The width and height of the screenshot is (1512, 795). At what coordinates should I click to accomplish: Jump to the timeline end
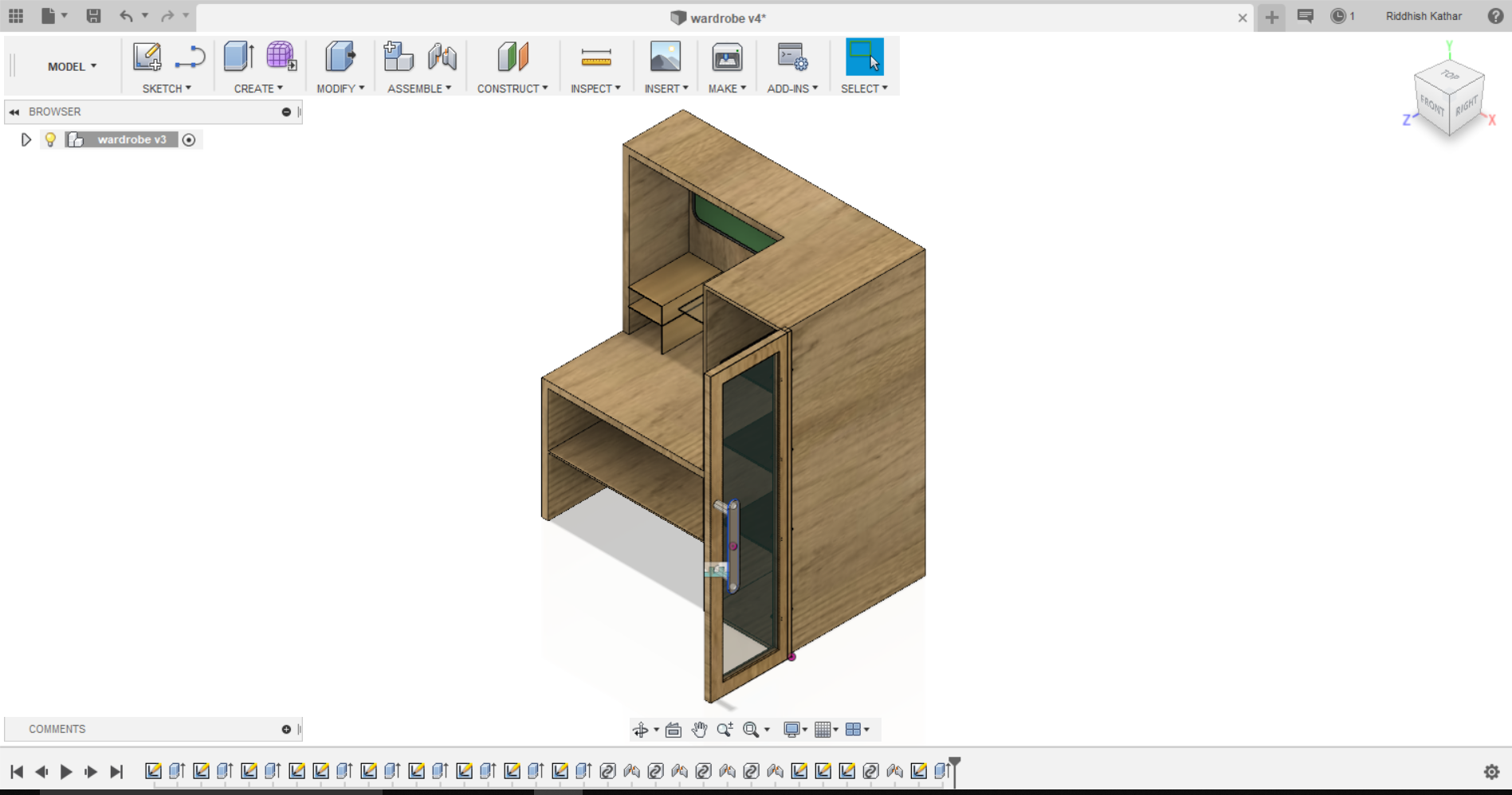point(116,771)
